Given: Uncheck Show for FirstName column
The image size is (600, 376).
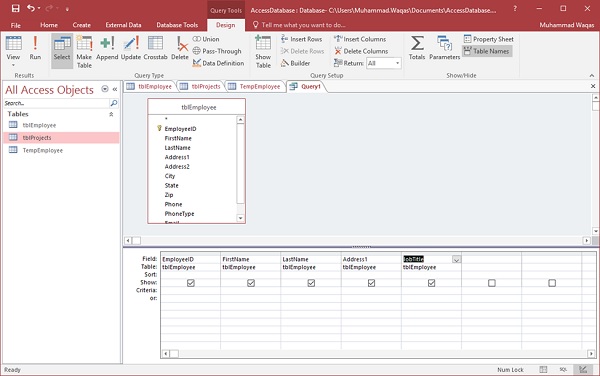Looking at the screenshot, I should pos(251,283).
